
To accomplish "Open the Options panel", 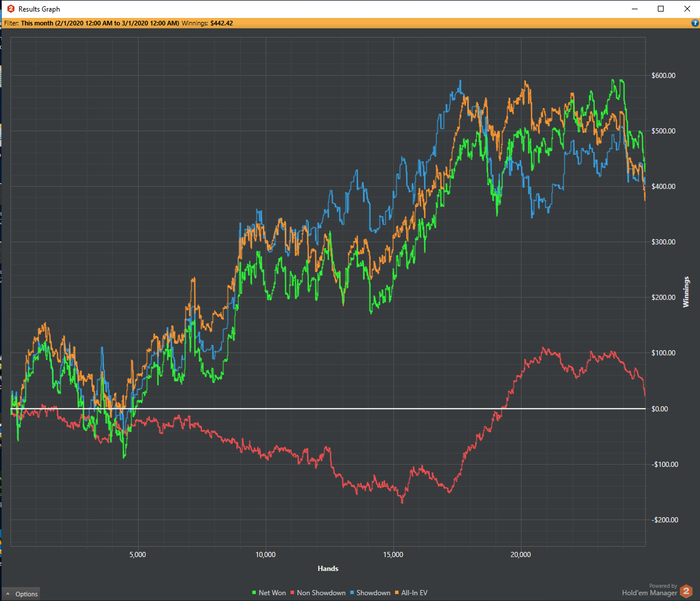I will [x=21, y=594].
